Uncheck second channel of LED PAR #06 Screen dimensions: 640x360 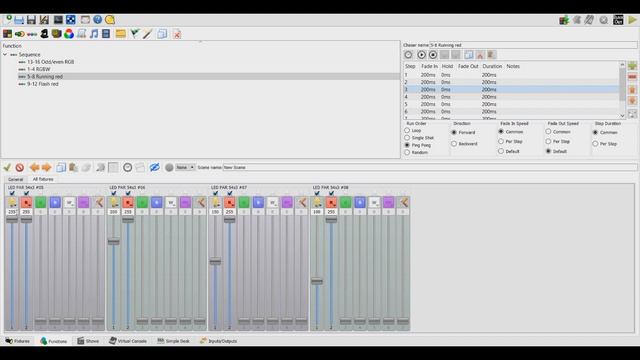[x=128, y=193]
